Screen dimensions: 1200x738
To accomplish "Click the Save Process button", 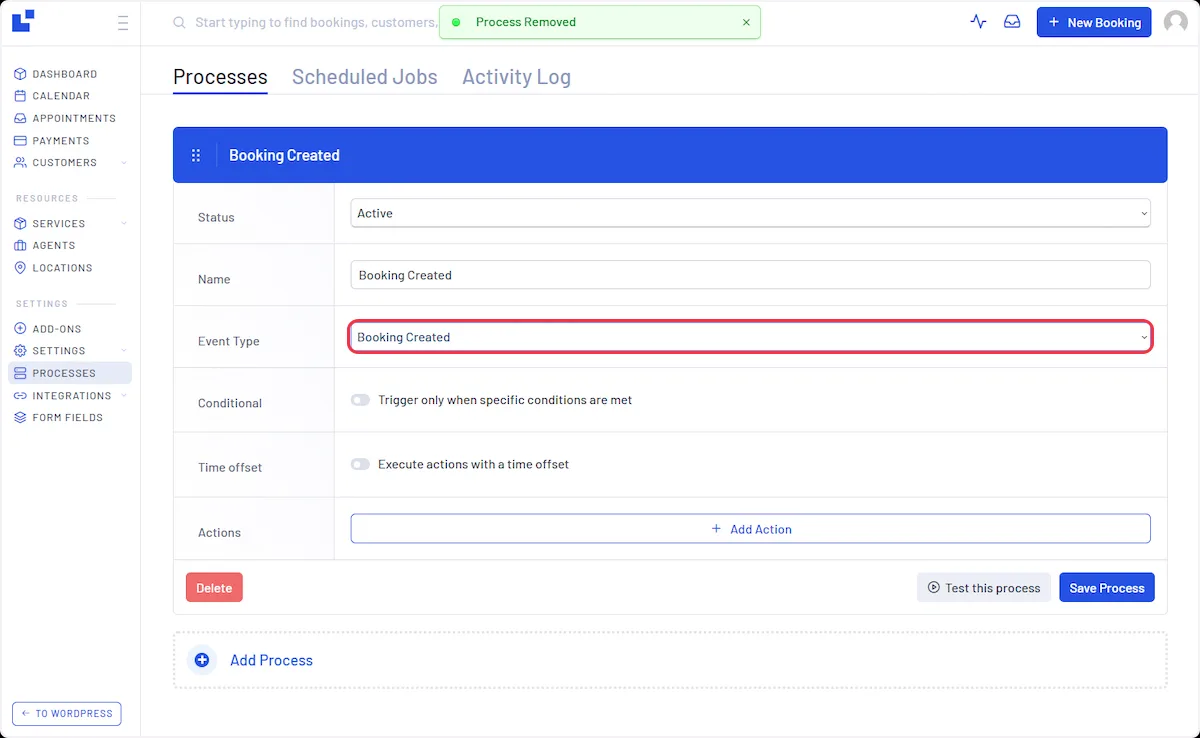I will (1107, 588).
